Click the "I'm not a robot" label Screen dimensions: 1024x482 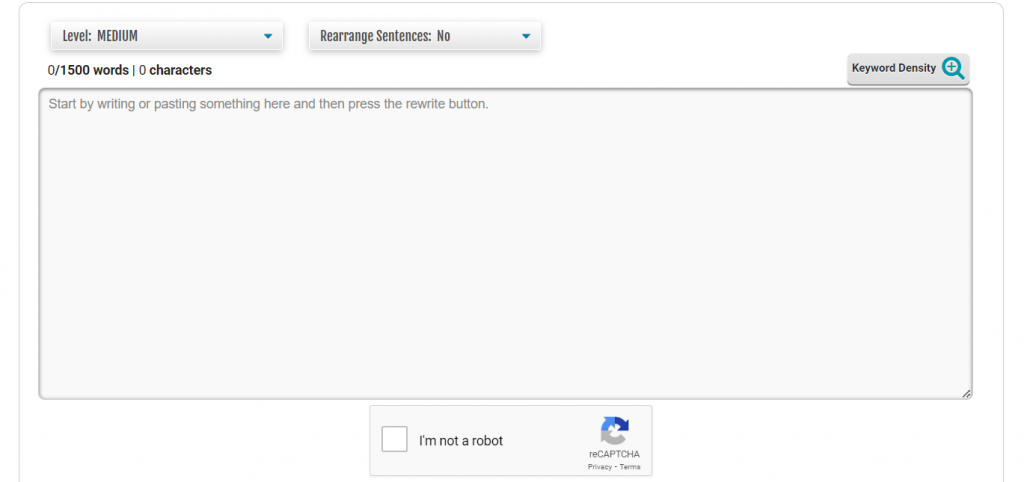pyautogui.click(x=461, y=441)
